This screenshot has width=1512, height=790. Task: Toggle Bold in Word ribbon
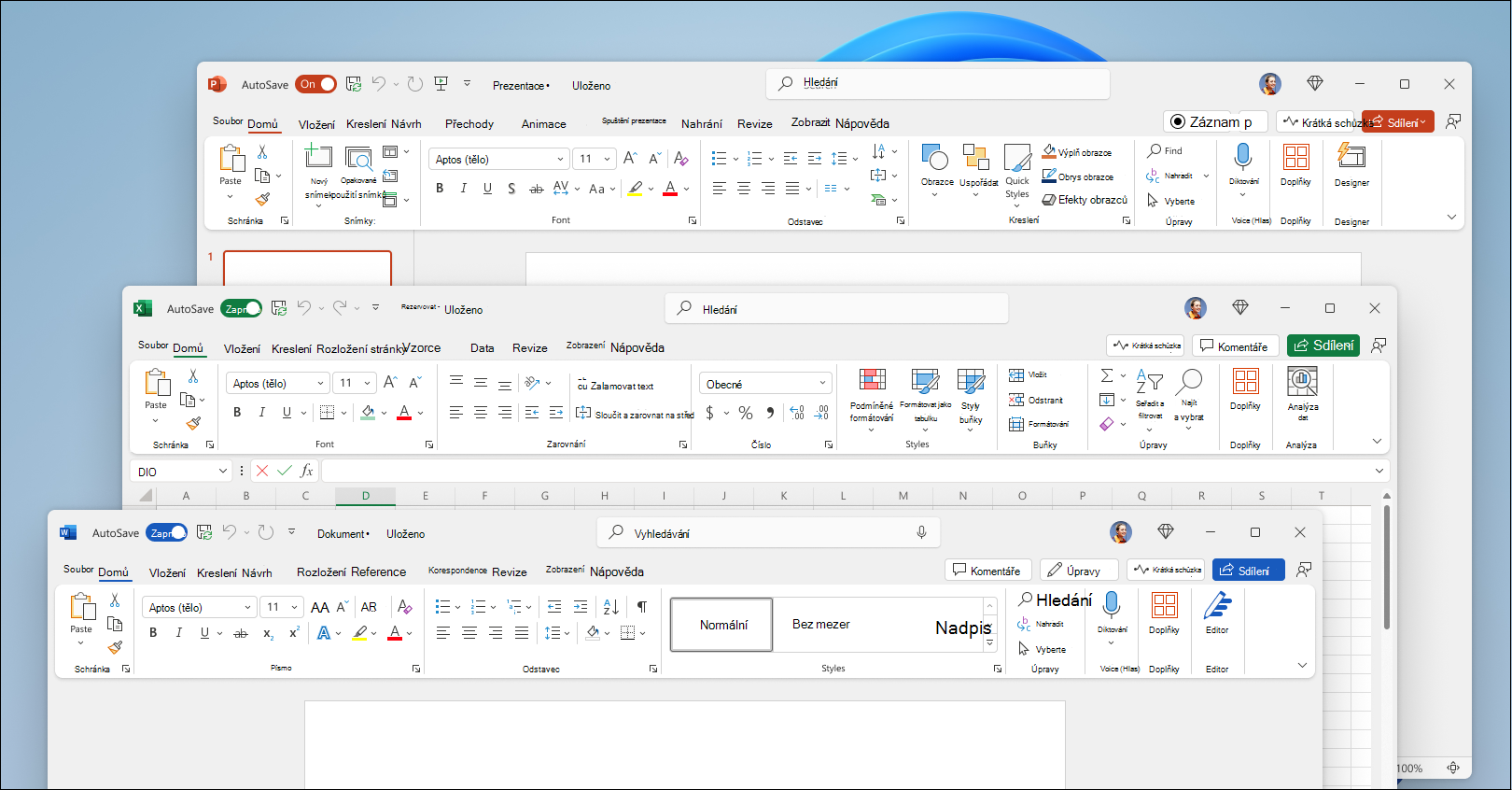coord(153,633)
